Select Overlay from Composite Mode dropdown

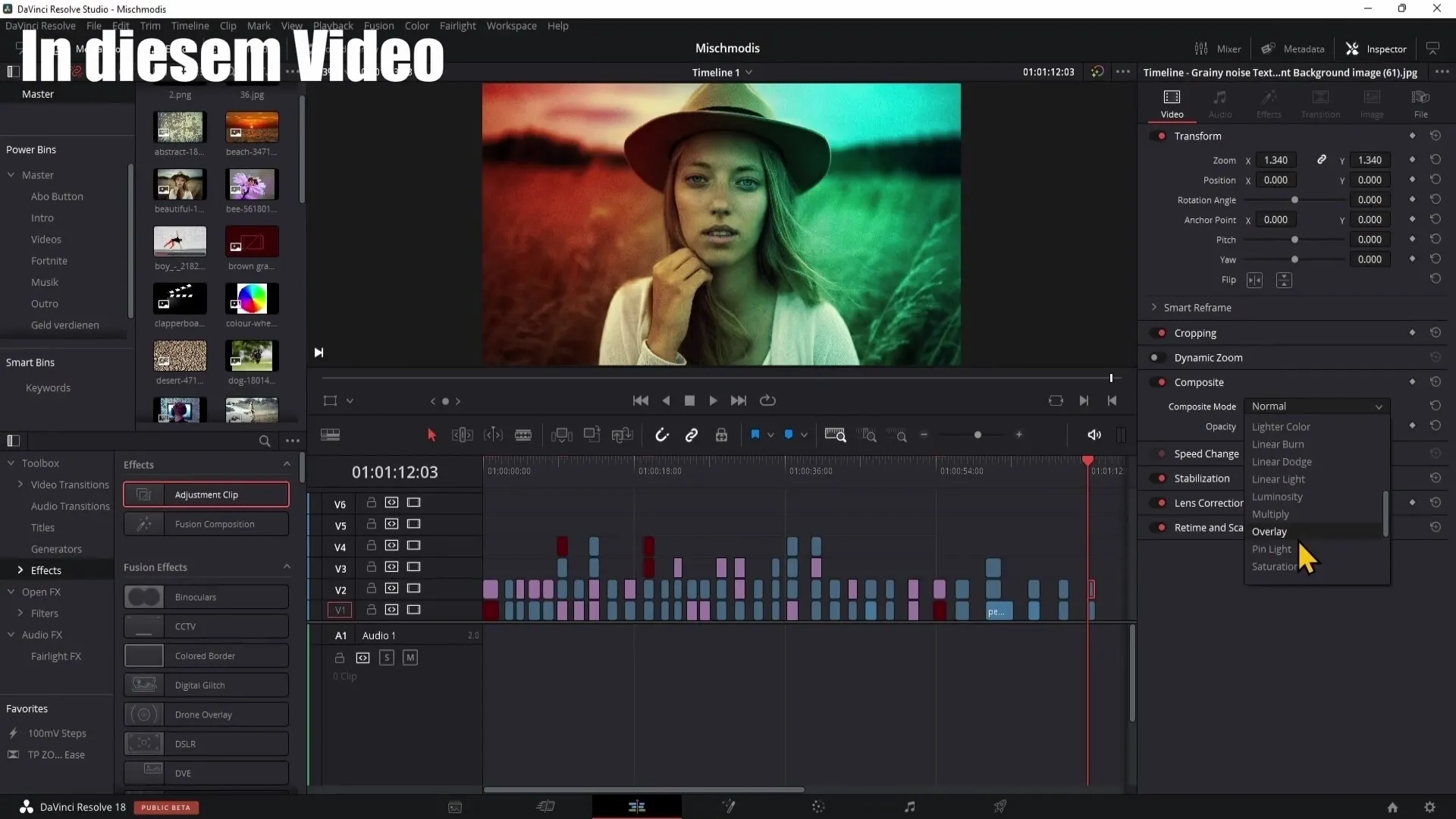coord(1270,531)
